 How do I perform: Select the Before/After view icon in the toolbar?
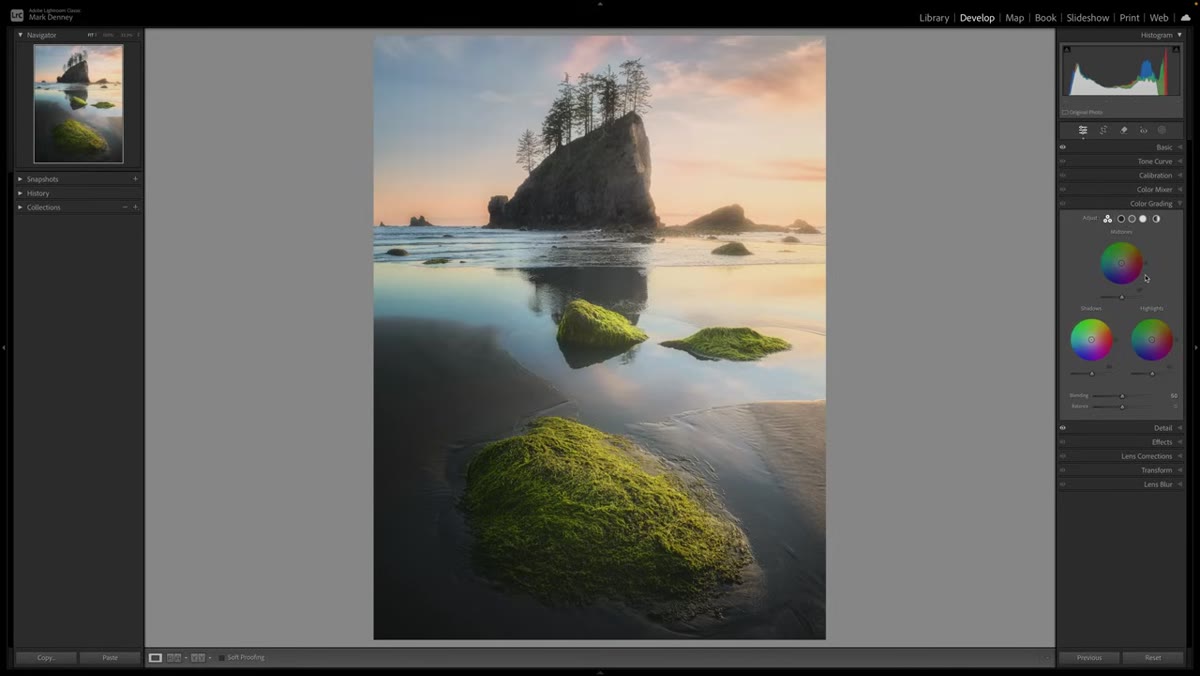coord(198,658)
